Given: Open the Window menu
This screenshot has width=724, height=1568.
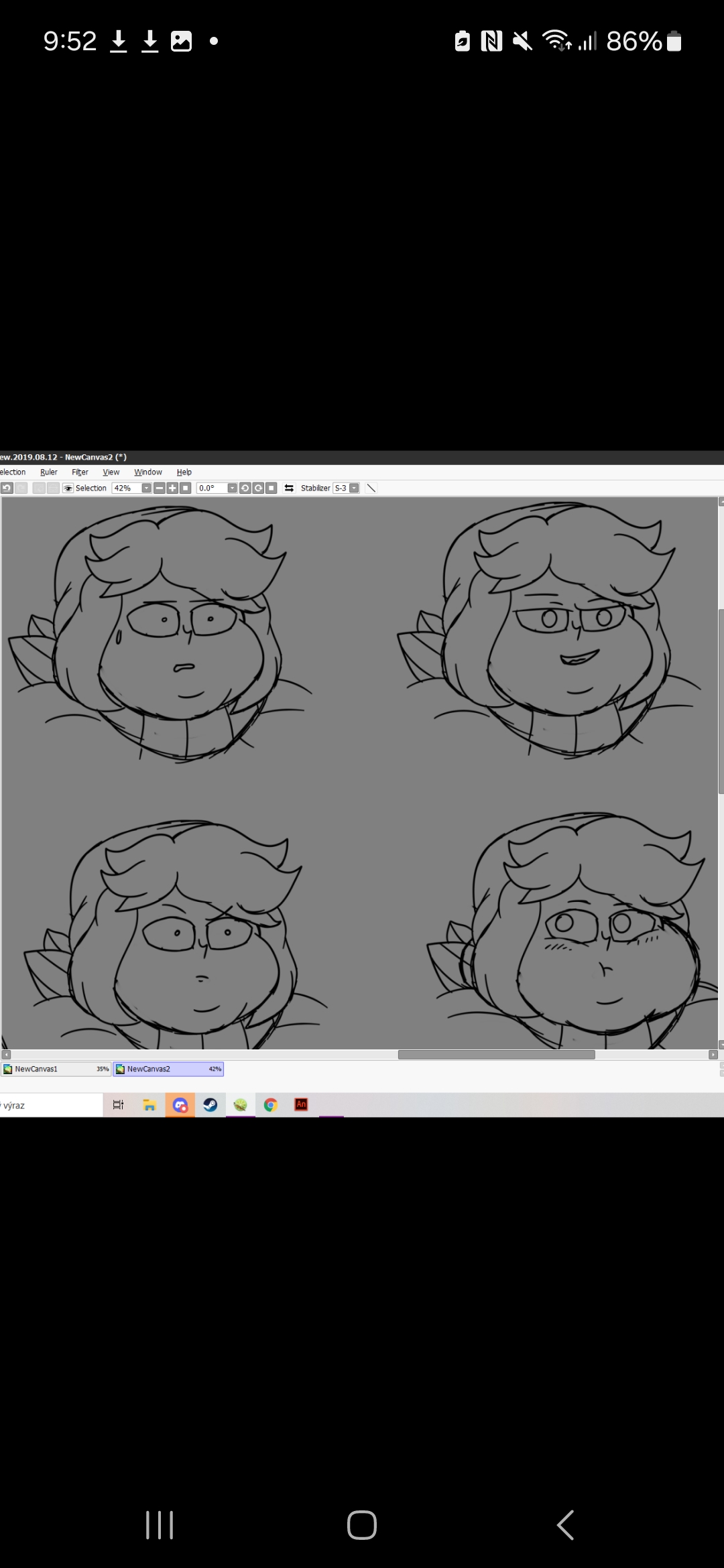Looking at the screenshot, I should 148,472.
